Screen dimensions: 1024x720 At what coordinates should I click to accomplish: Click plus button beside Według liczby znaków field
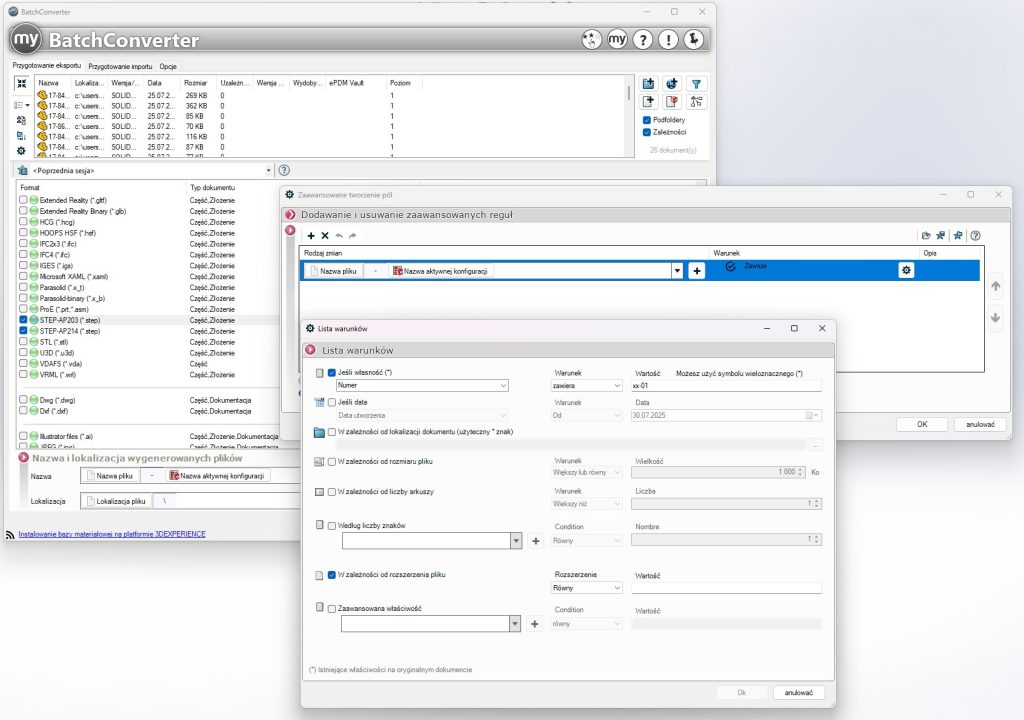[x=536, y=541]
